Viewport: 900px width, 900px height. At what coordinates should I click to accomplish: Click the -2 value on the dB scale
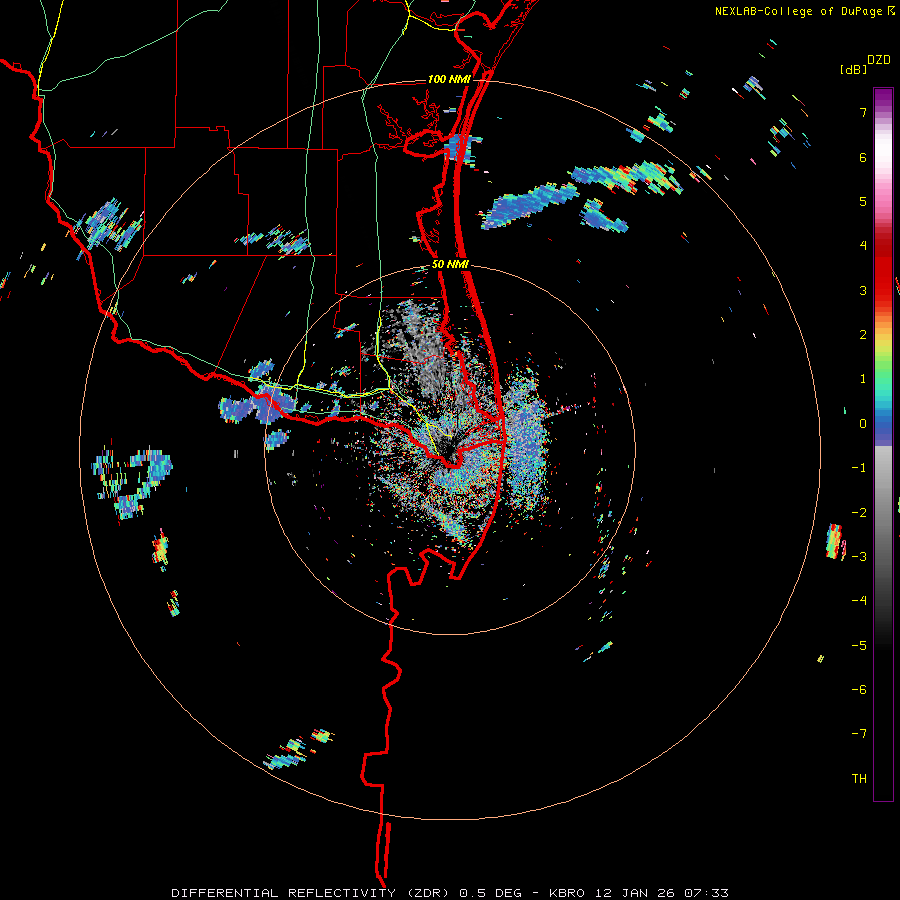pos(859,513)
